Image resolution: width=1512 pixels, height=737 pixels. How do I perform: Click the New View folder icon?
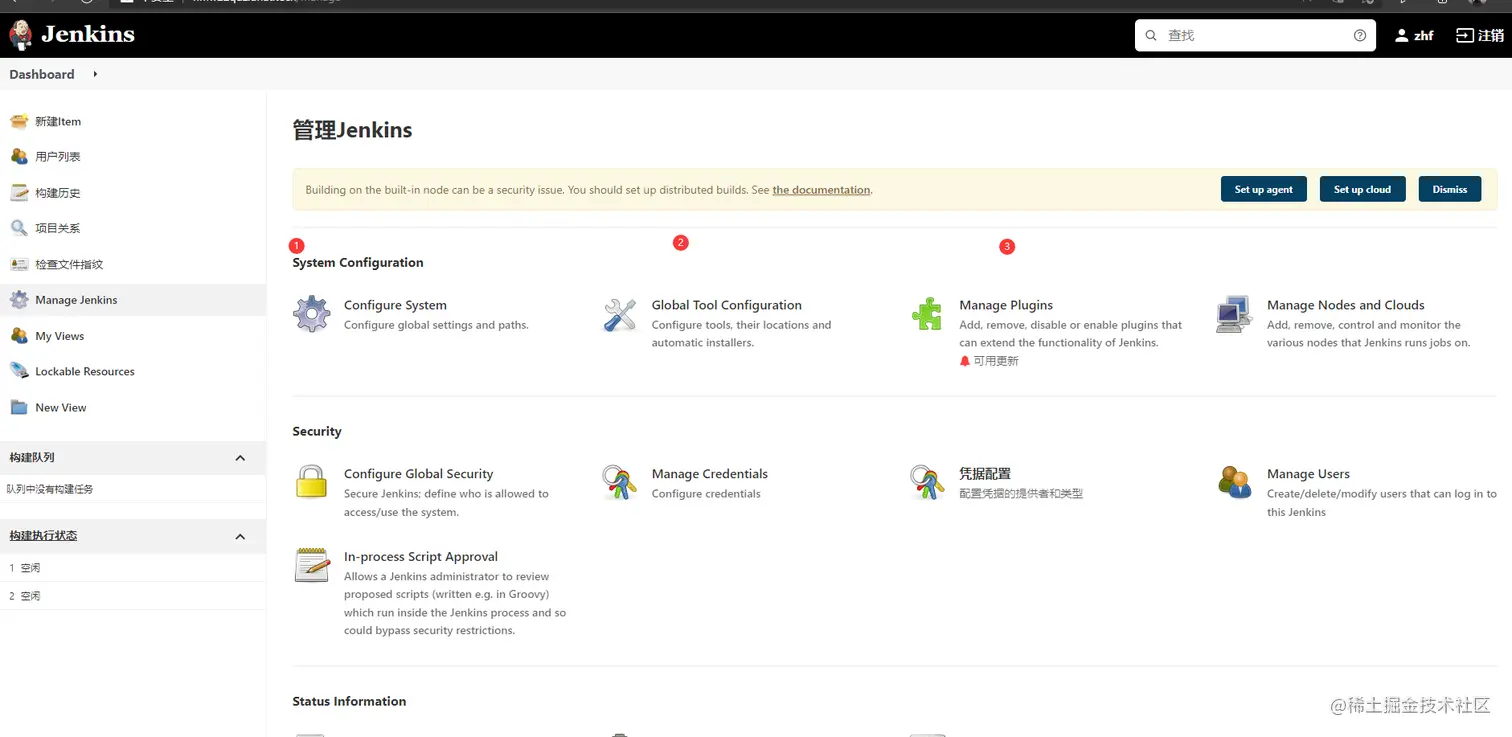coord(19,407)
